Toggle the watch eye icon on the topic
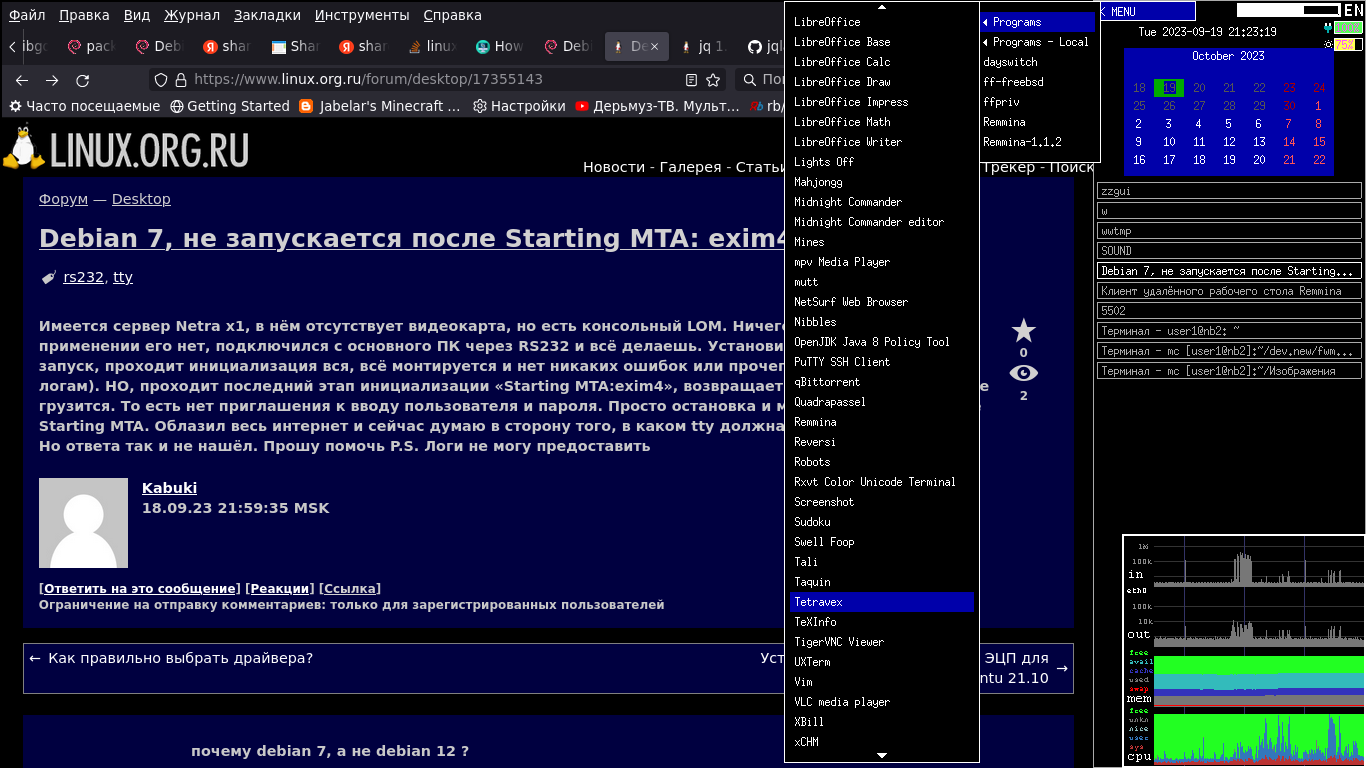This screenshot has width=1366, height=768. coord(1023,373)
